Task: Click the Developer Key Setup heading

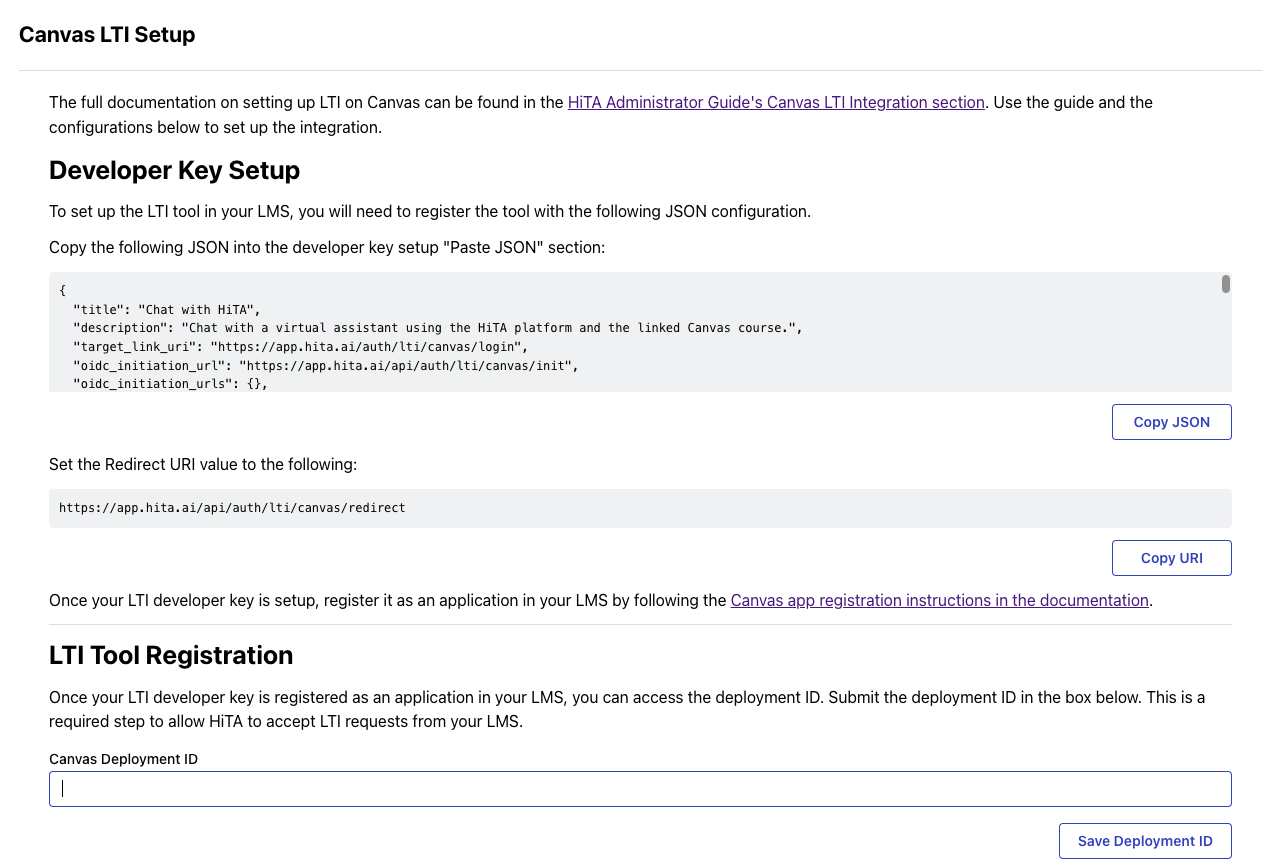Action: pyautogui.click(x=175, y=170)
